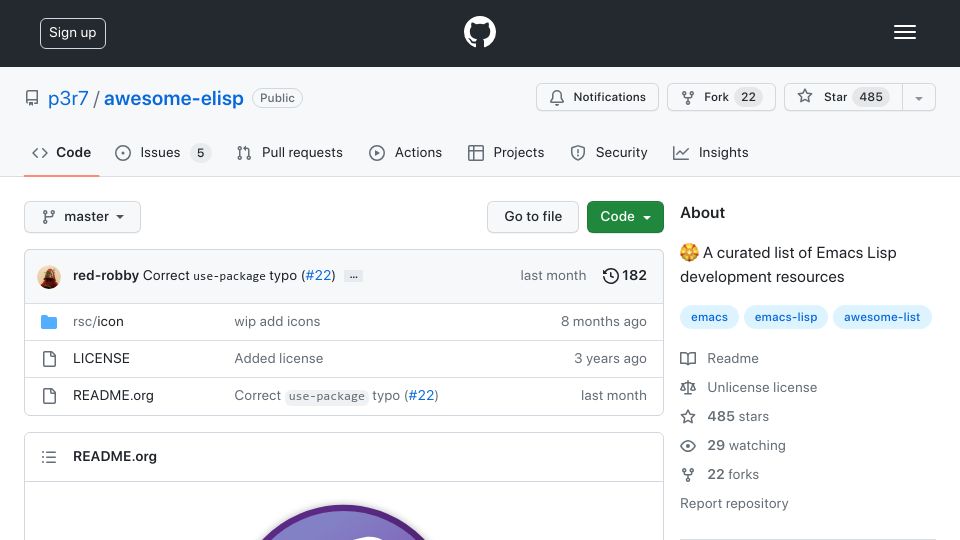Open the hamburger navigation menu

click(x=904, y=32)
